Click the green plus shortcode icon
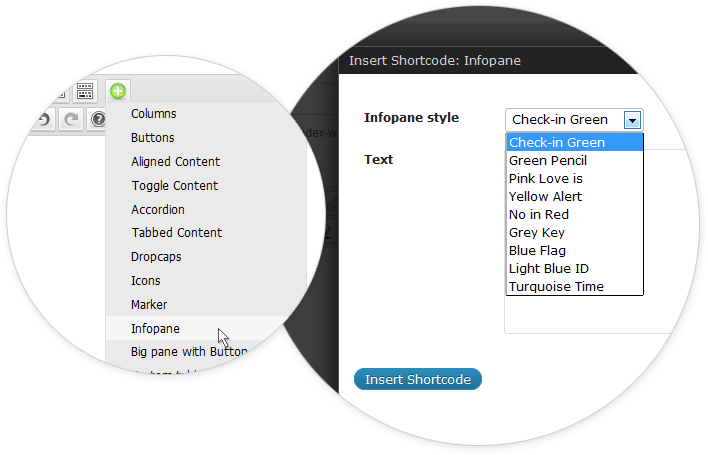The image size is (708, 455). click(118, 91)
